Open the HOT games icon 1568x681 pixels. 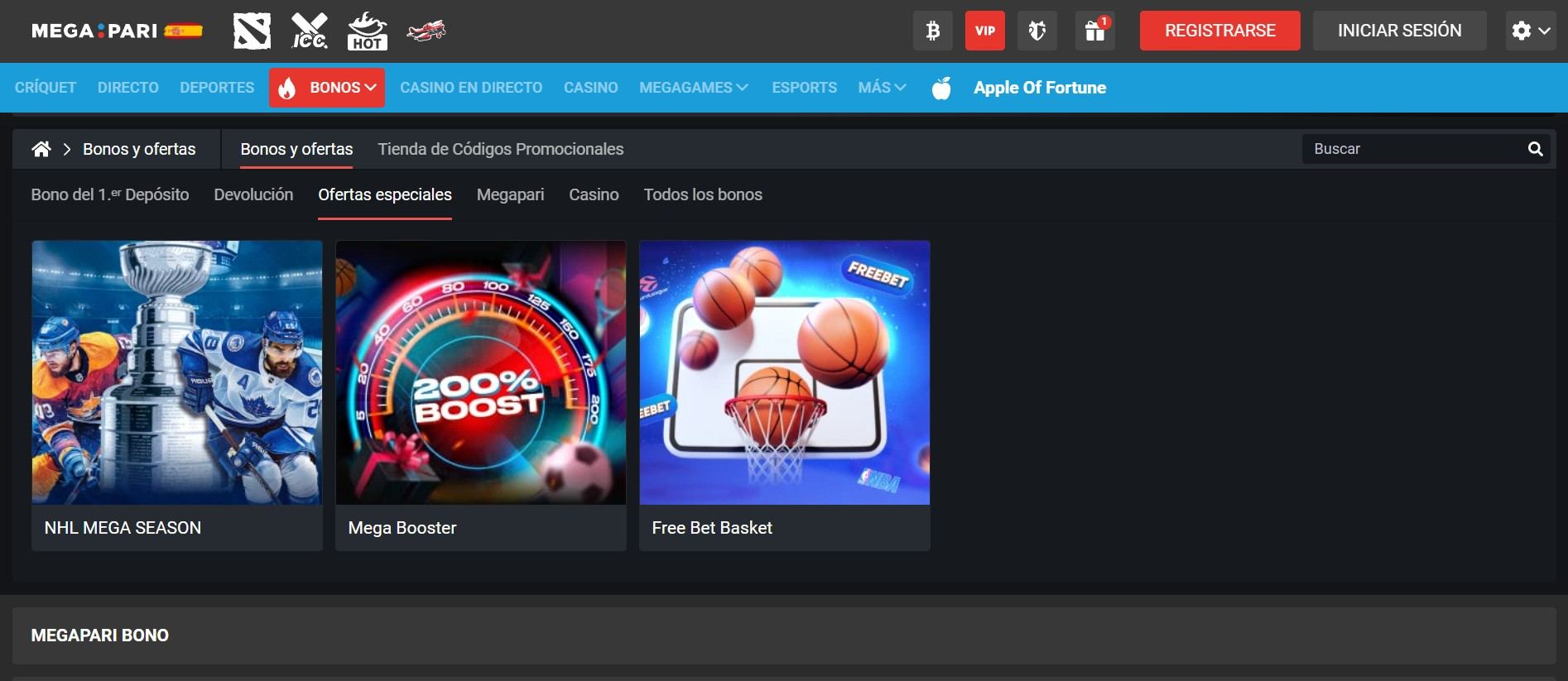[x=367, y=31]
